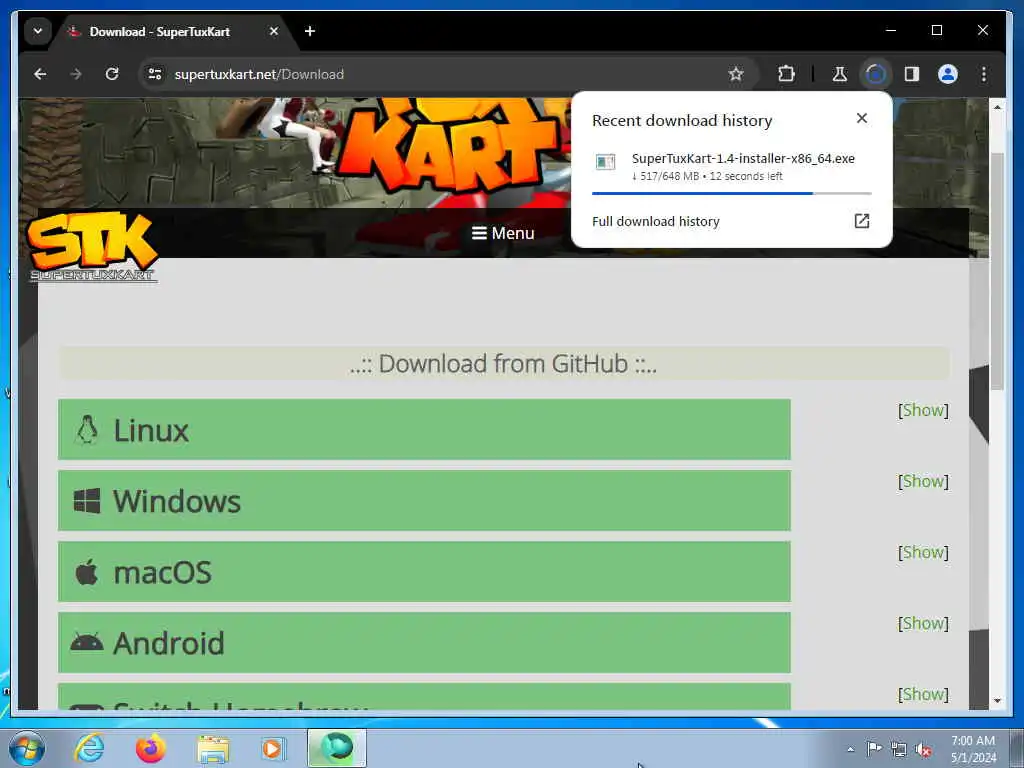The height and width of the screenshot is (768, 1024).
Task: Open the Chrome three-dot menu
Action: [x=984, y=74]
